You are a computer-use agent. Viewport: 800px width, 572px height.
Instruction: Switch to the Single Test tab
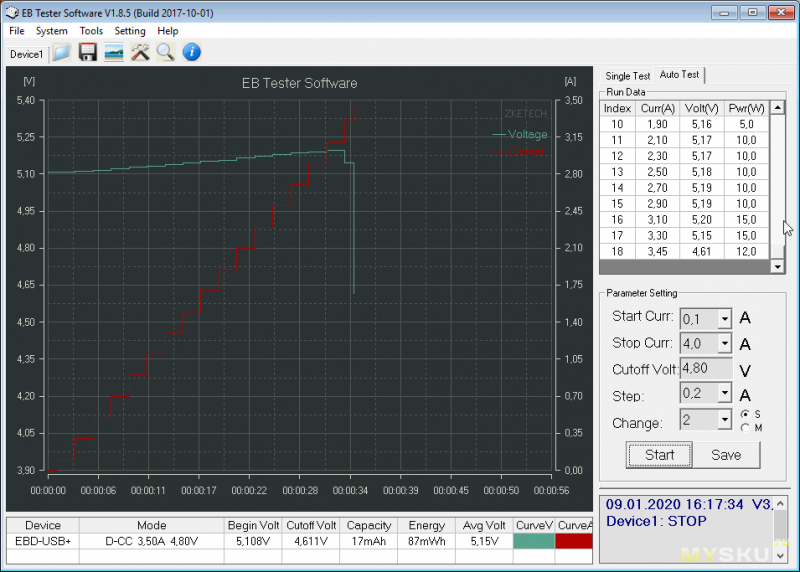click(628, 76)
